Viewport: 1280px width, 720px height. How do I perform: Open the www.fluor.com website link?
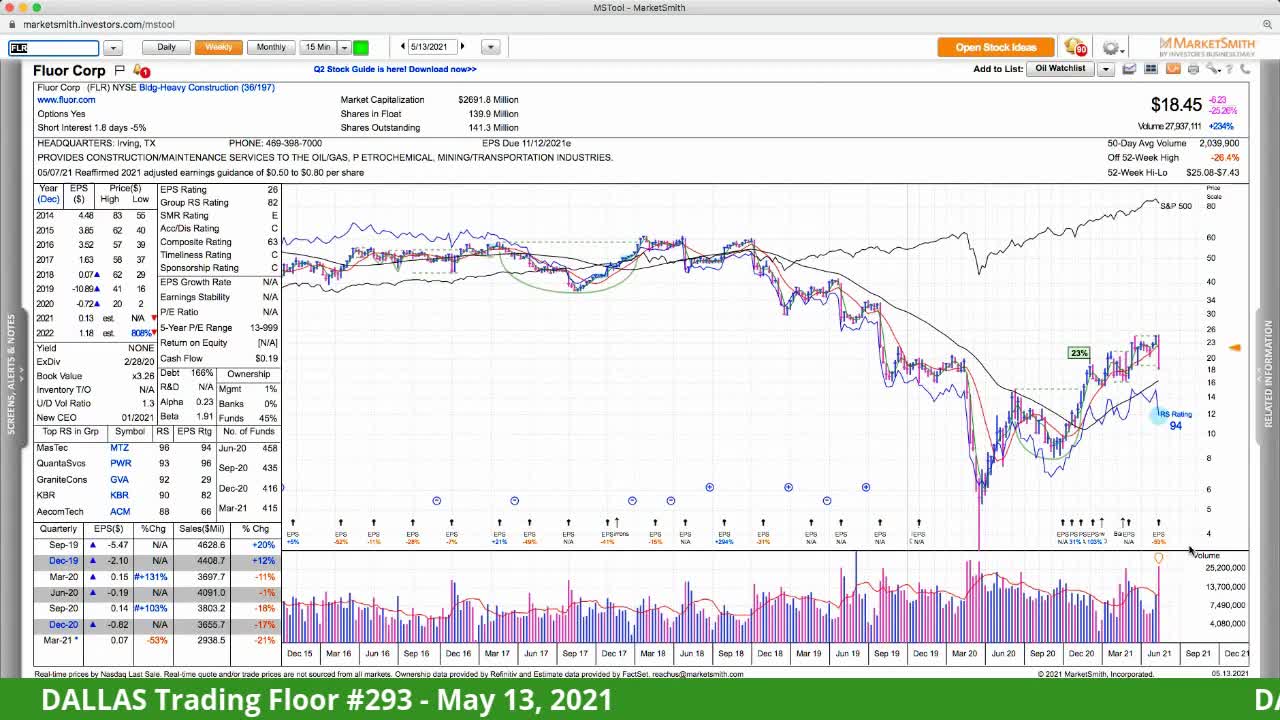(66, 100)
